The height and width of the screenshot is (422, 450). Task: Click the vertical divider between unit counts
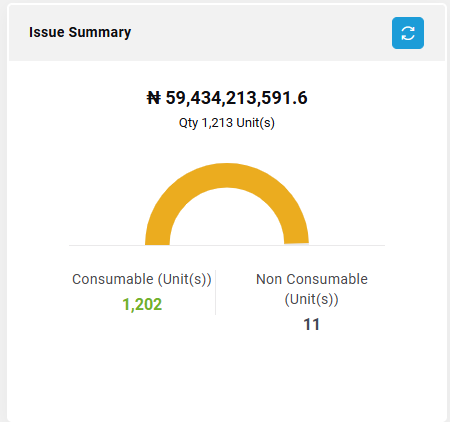[215, 292]
